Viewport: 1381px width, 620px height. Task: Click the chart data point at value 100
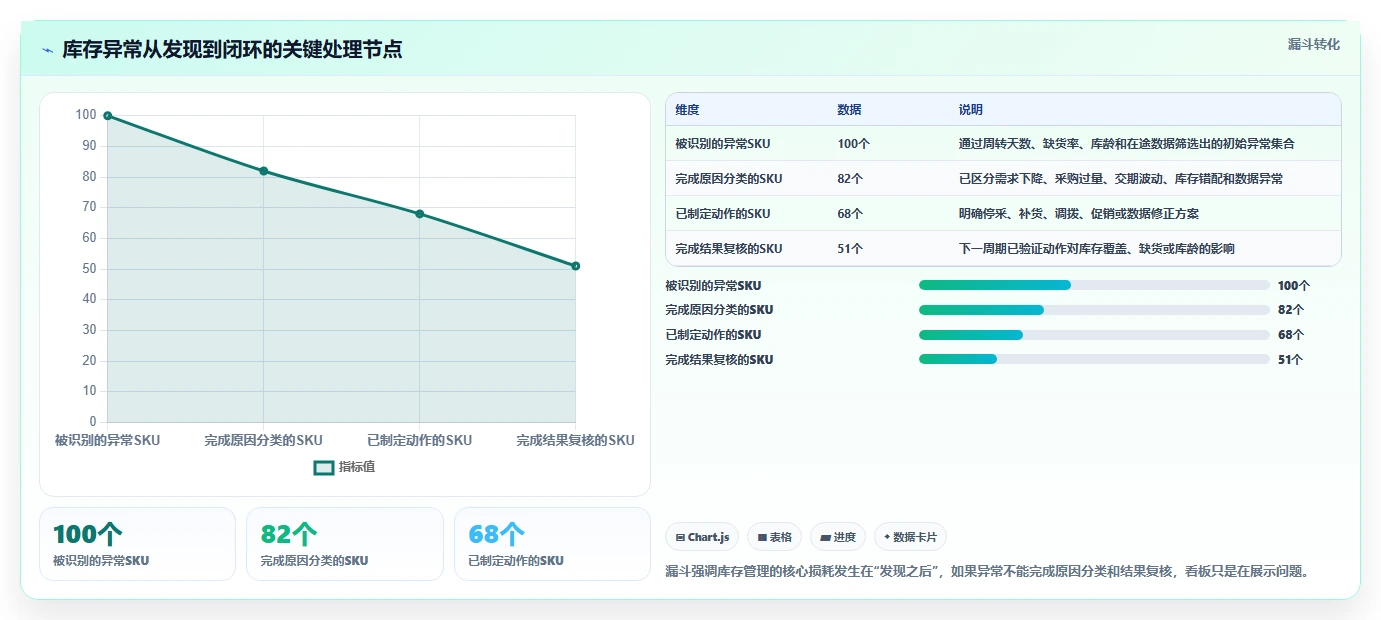107,116
